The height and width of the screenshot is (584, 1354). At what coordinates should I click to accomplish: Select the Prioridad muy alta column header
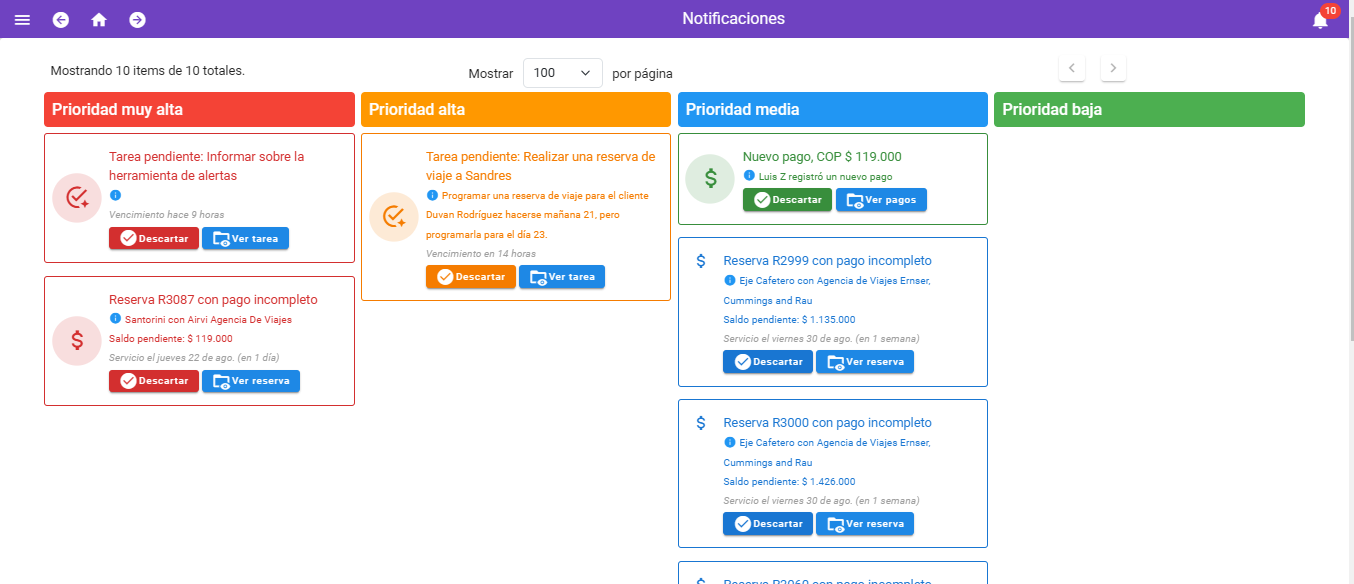(199, 110)
